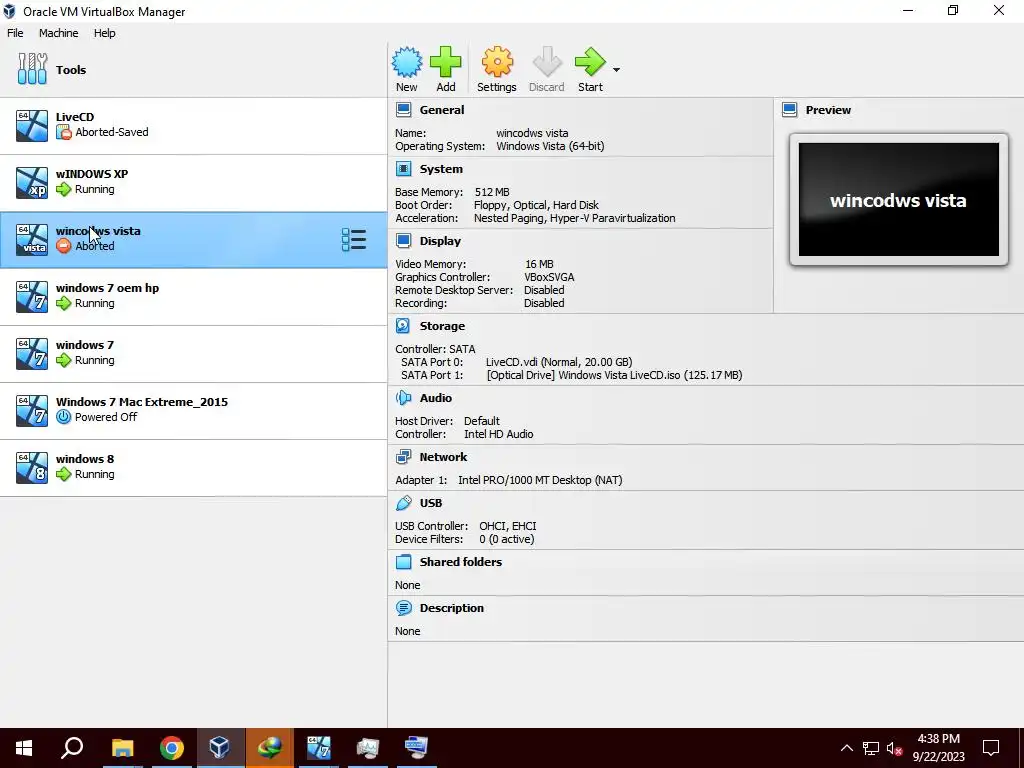Click the Network section icon

click(x=404, y=456)
